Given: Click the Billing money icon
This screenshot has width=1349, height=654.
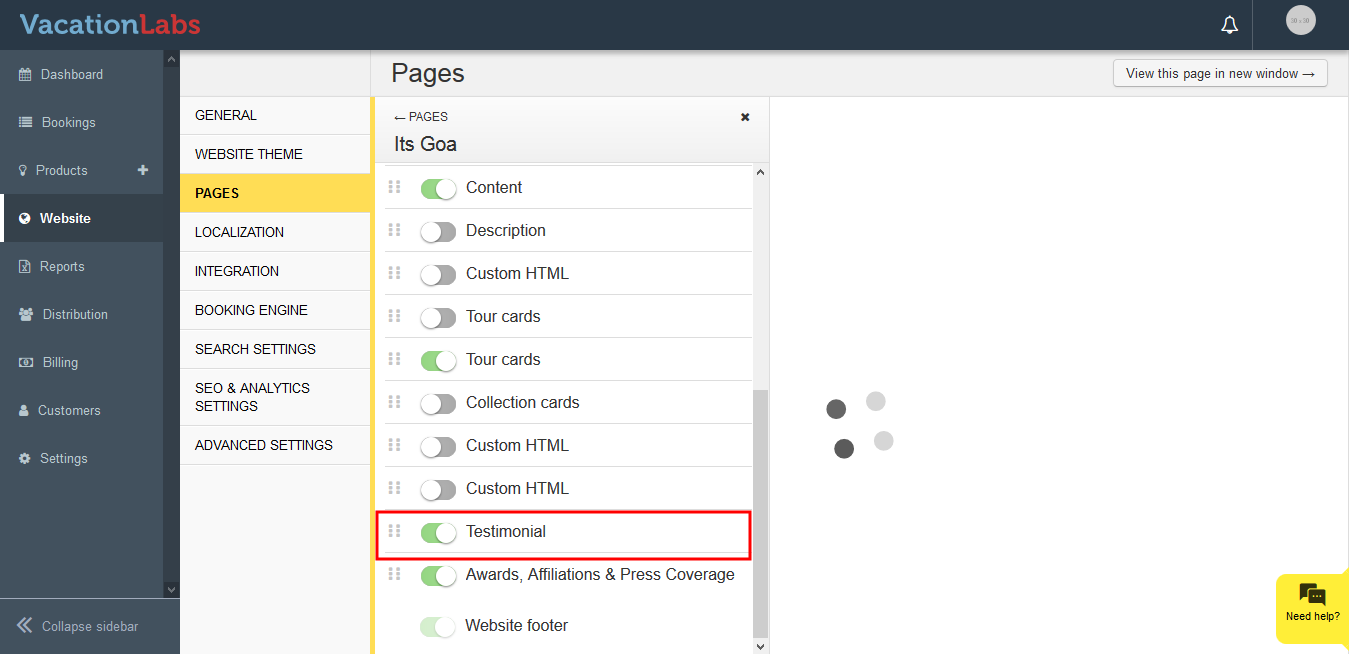Looking at the screenshot, I should [25, 363].
